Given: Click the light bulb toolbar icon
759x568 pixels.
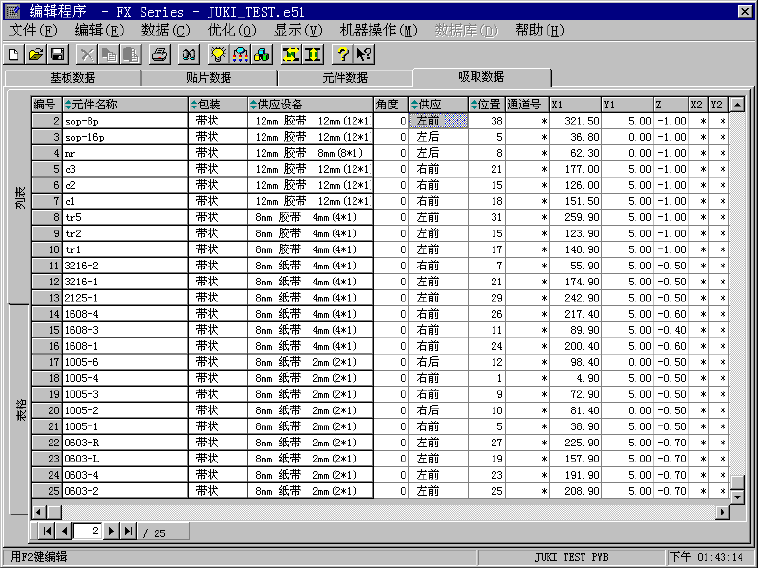Looking at the screenshot, I should [216, 53].
